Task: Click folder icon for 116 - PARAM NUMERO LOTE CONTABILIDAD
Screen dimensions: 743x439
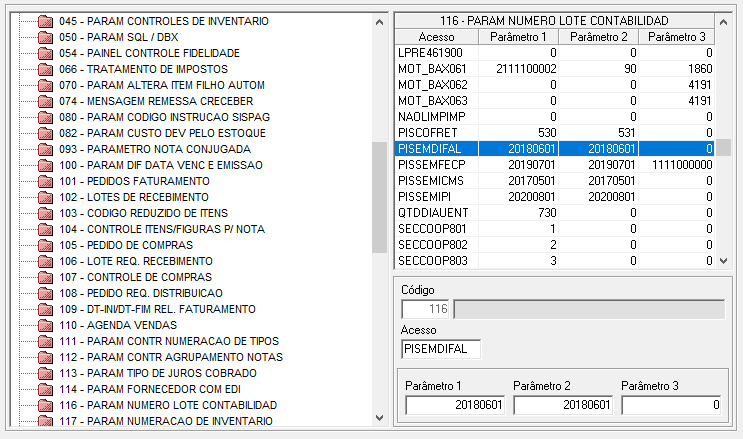Action: (45, 405)
